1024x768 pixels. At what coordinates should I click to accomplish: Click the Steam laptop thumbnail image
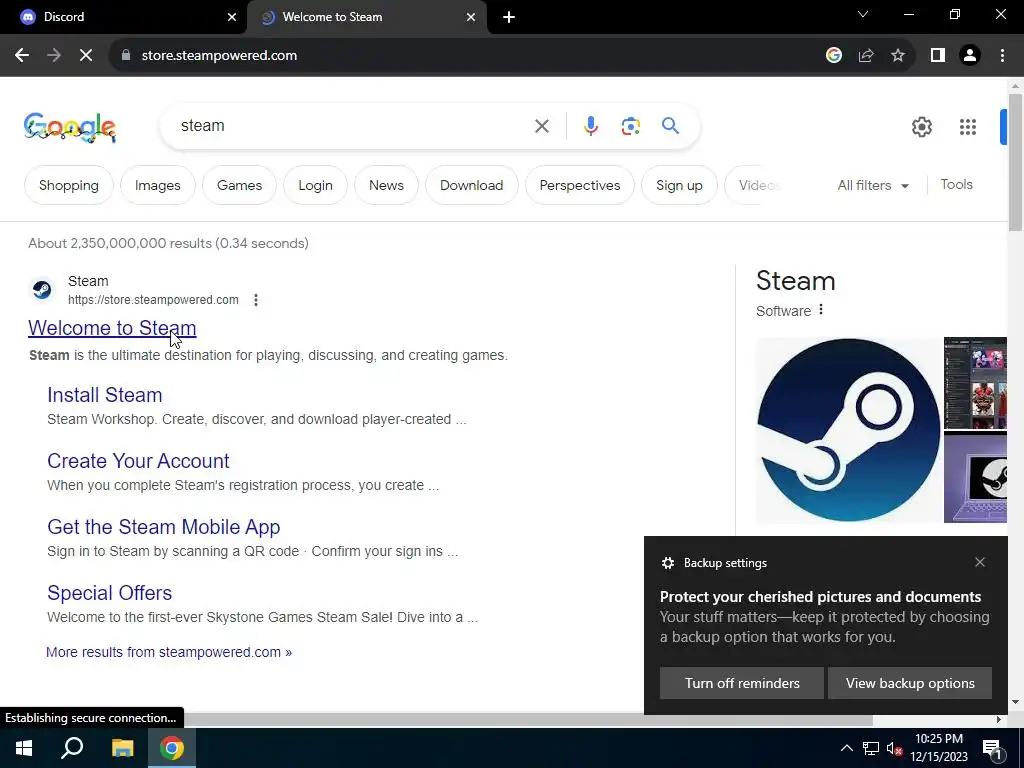pyautogui.click(x=975, y=477)
